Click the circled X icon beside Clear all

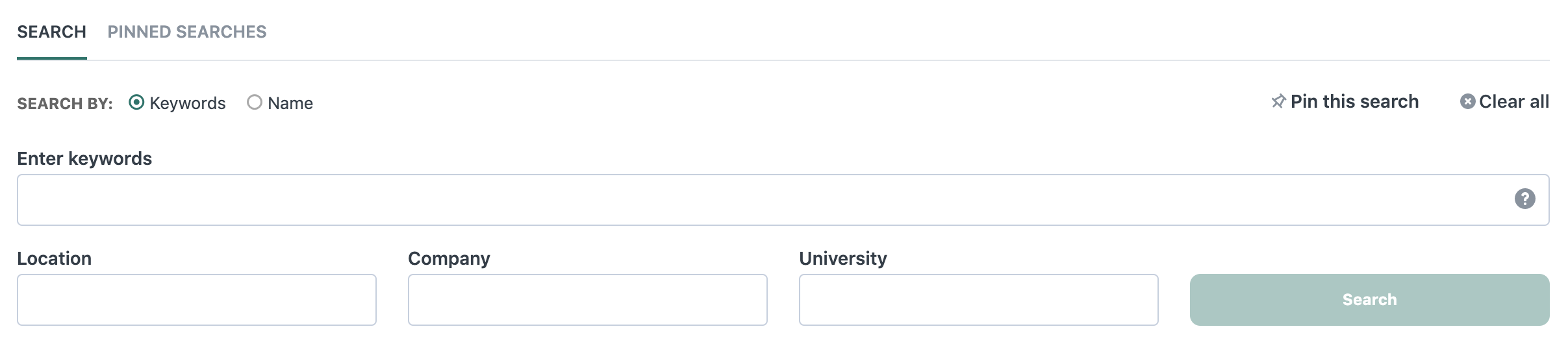(x=1467, y=102)
